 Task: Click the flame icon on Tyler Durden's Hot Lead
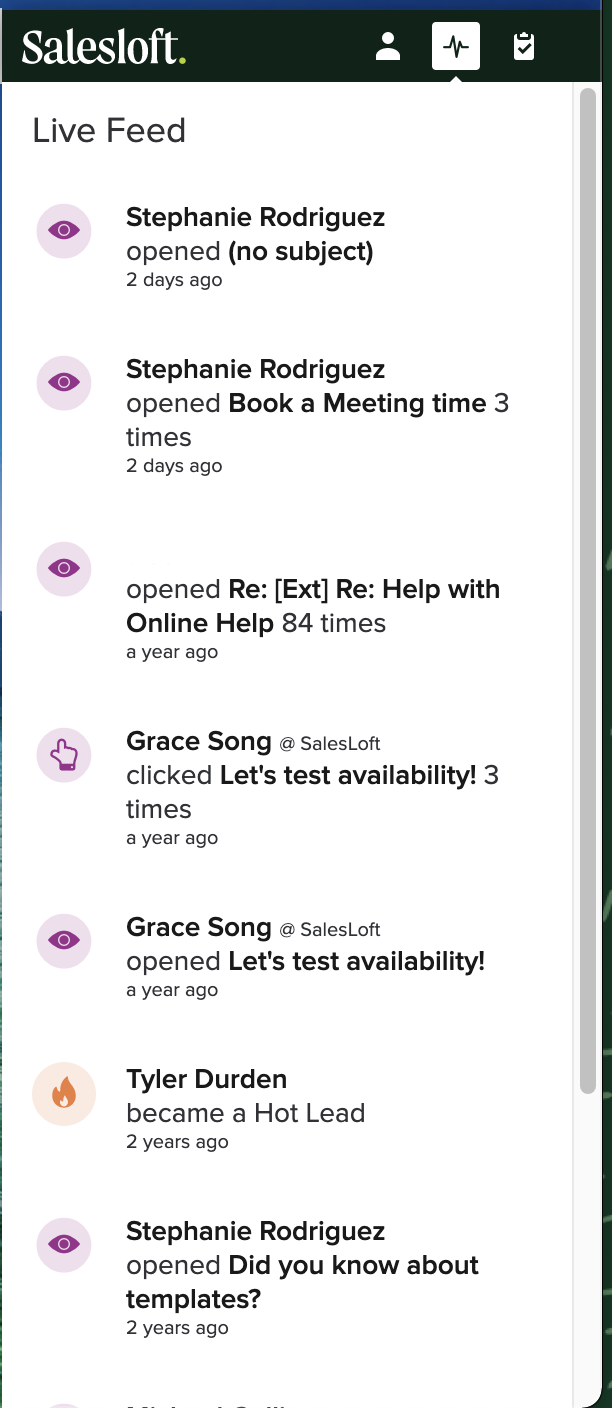[x=63, y=1093]
